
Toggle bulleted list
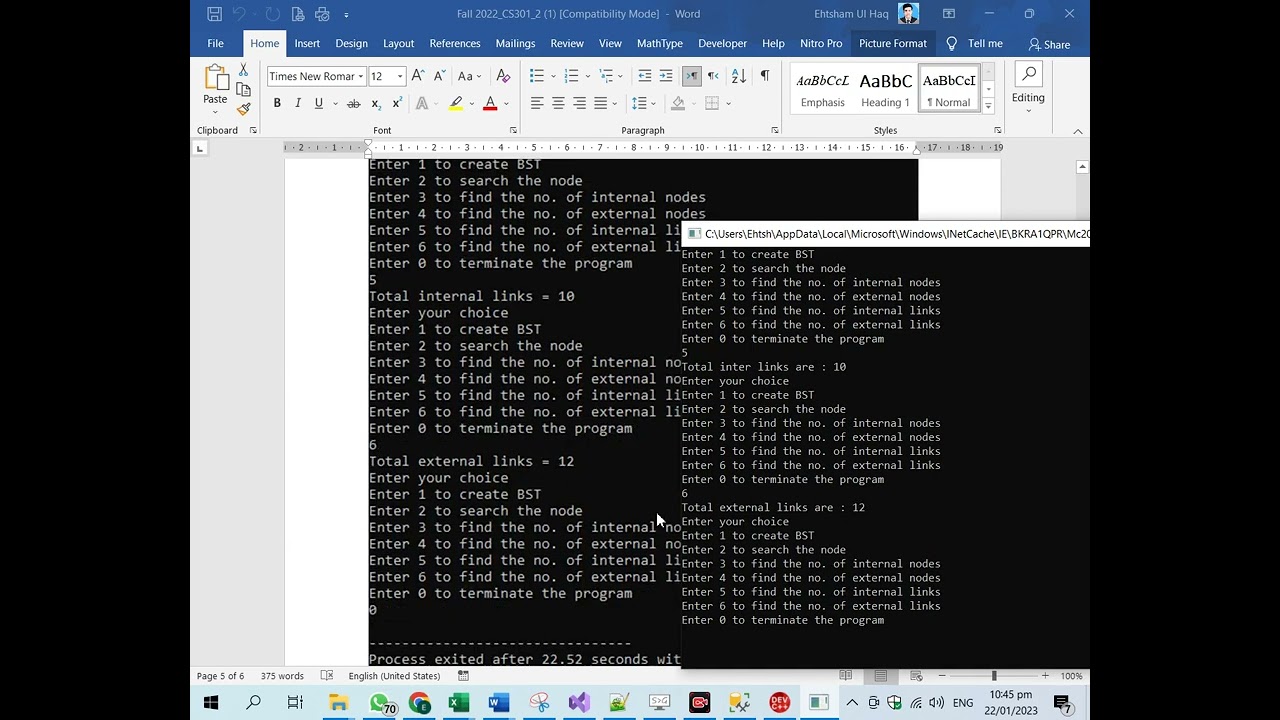pyautogui.click(x=537, y=76)
